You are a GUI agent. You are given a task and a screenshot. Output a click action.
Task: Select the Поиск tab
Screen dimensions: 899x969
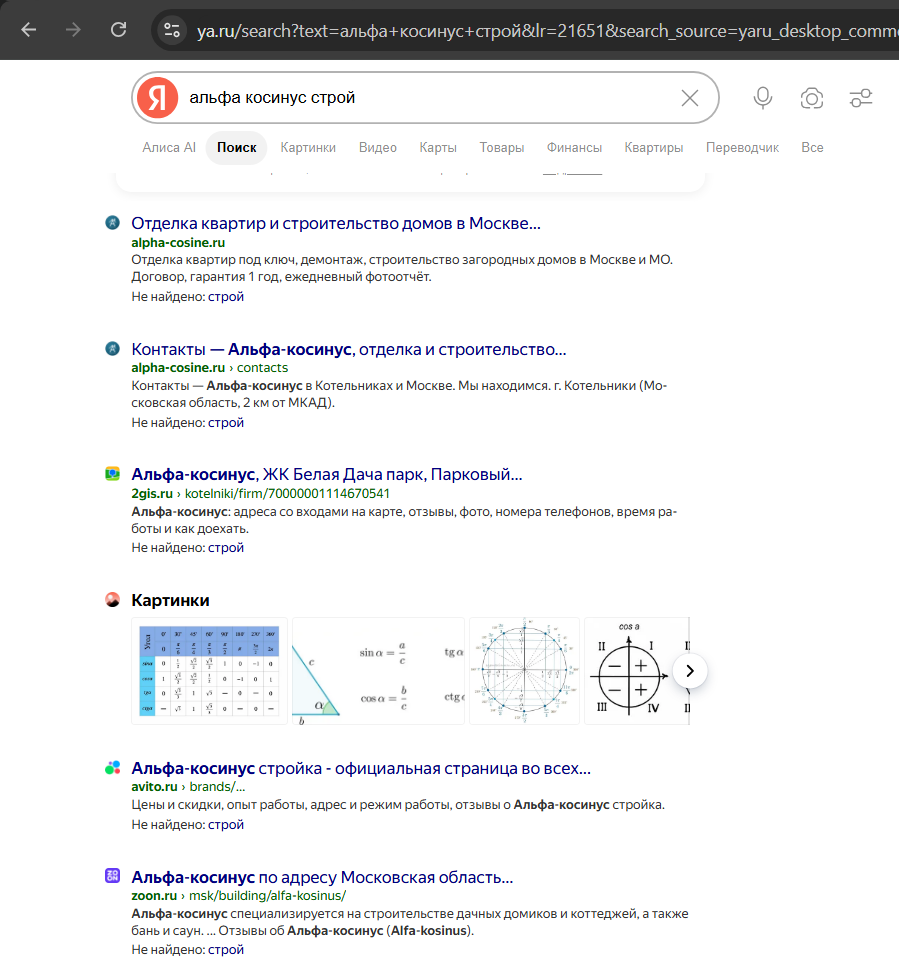point(237,148)
